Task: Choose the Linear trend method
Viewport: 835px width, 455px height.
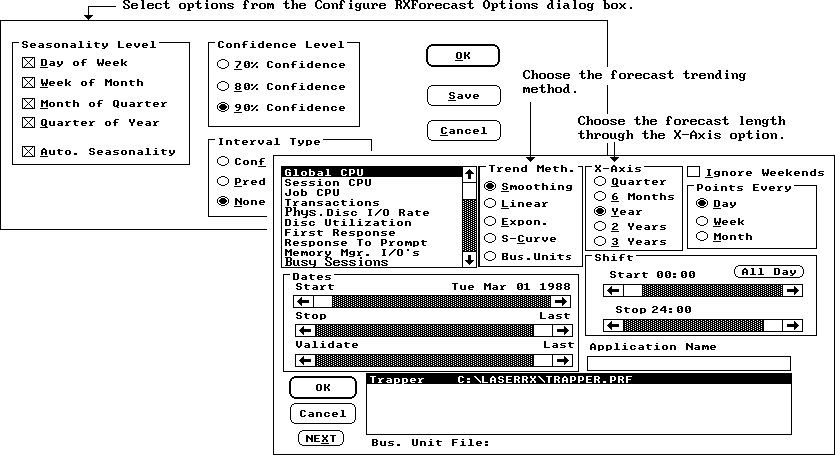Action: click(x=491, y=204)
